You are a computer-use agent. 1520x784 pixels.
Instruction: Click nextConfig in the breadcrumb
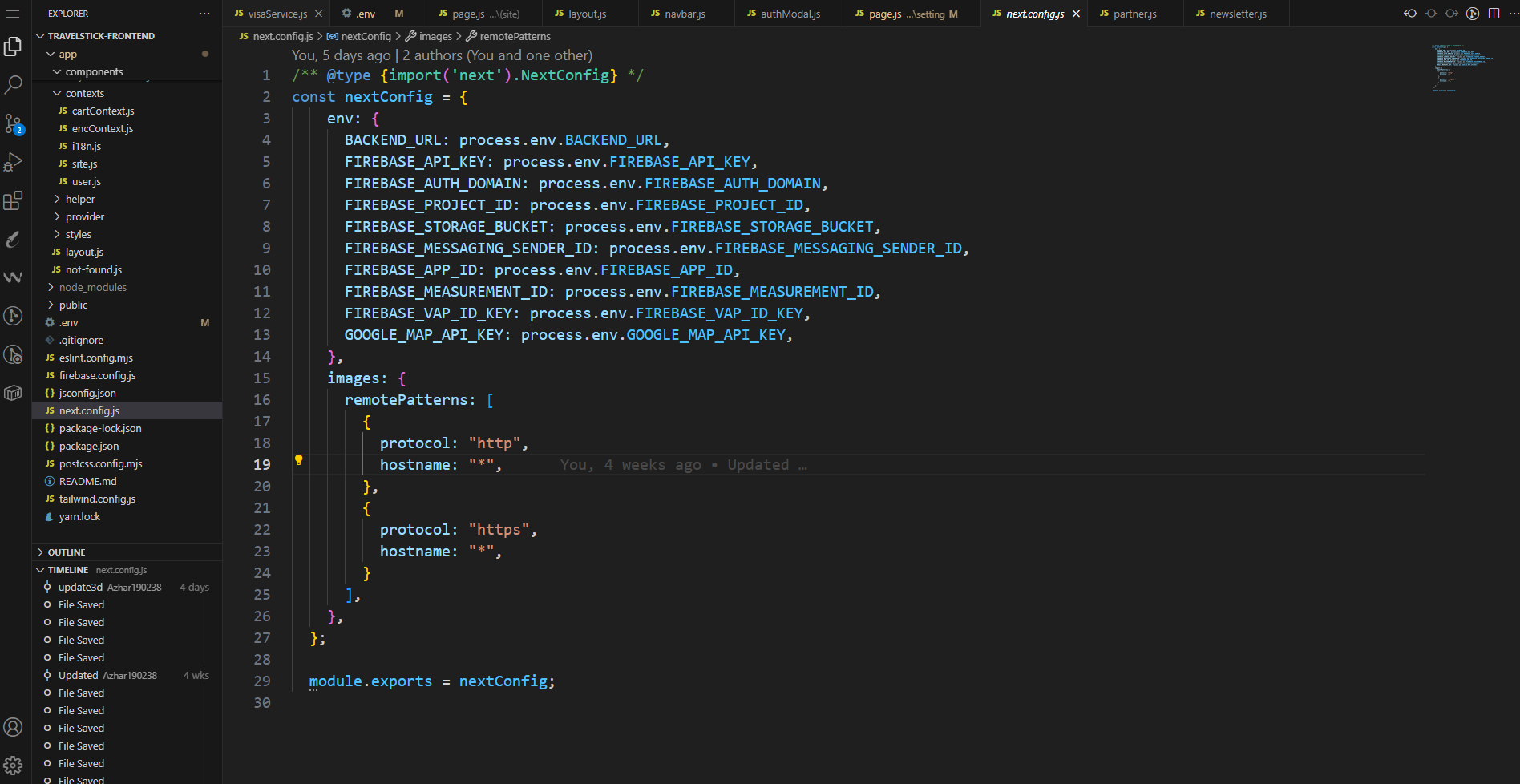[x=366, y=36]
